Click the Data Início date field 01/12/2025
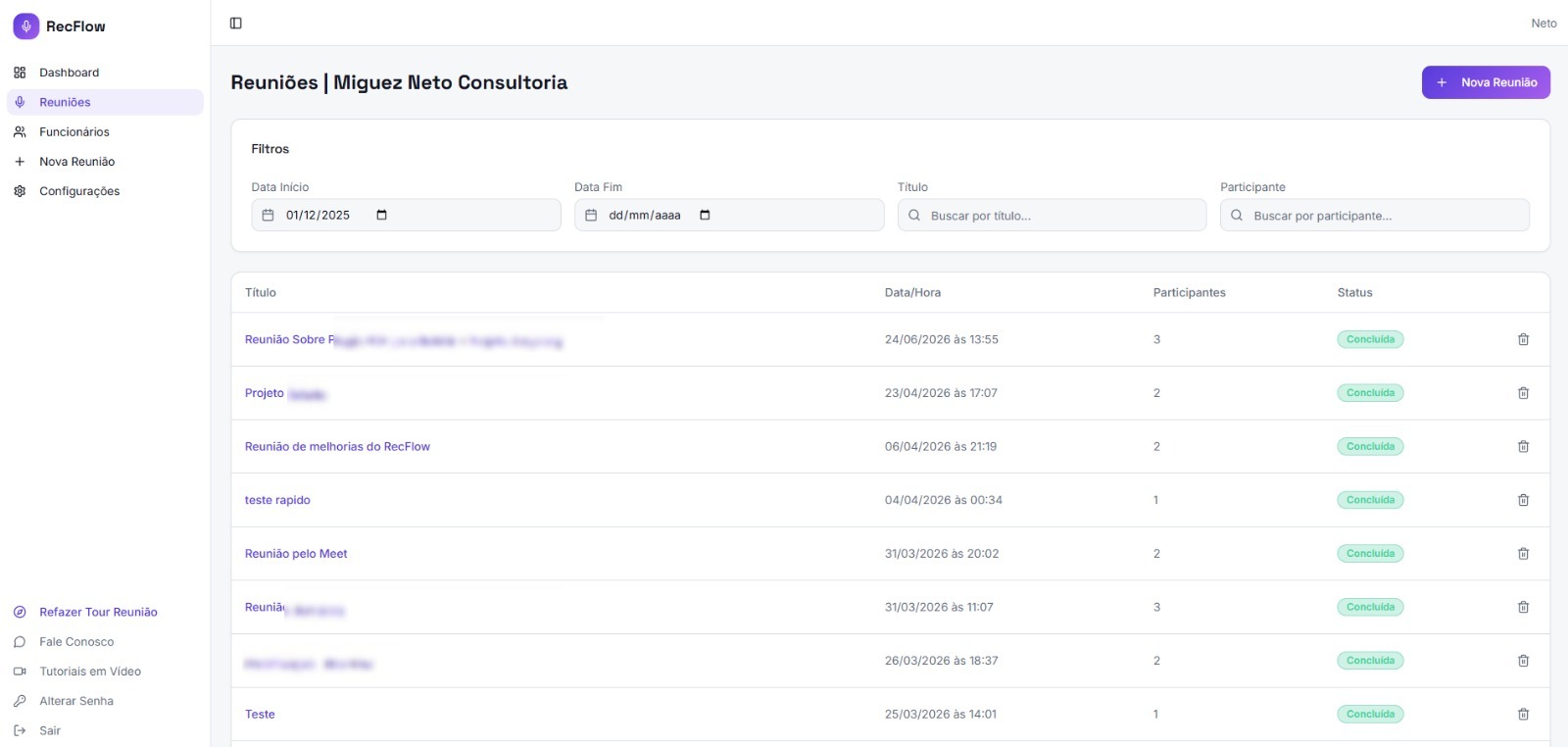The width and height of the screenshot is (1568, 747). pyautogui.click(x=406, y=215)
